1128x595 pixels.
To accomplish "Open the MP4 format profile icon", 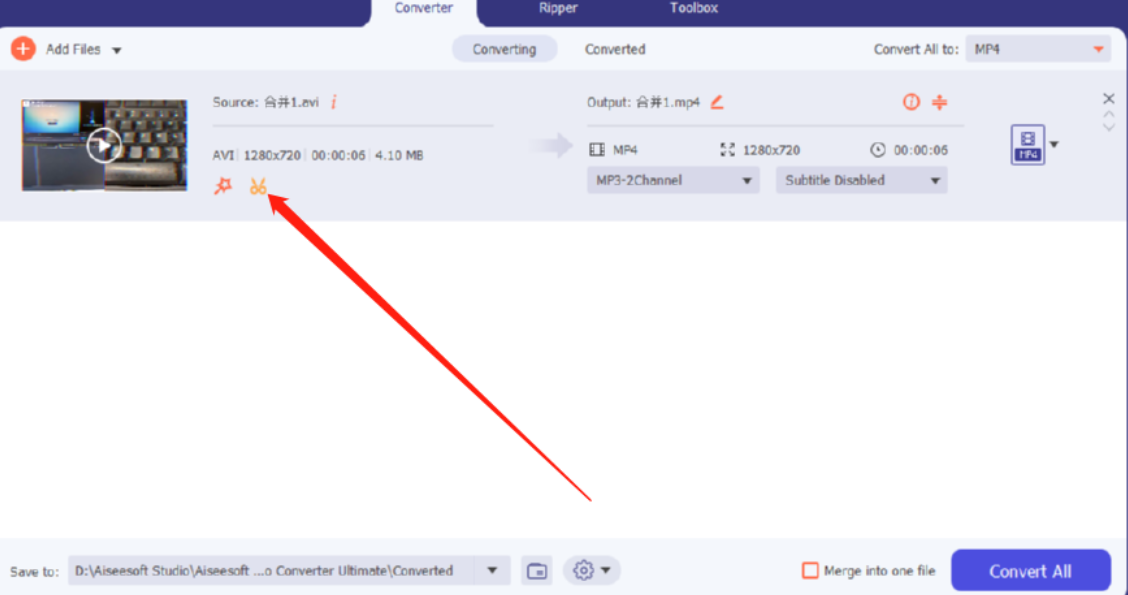I will click(x=1027, y=145).
